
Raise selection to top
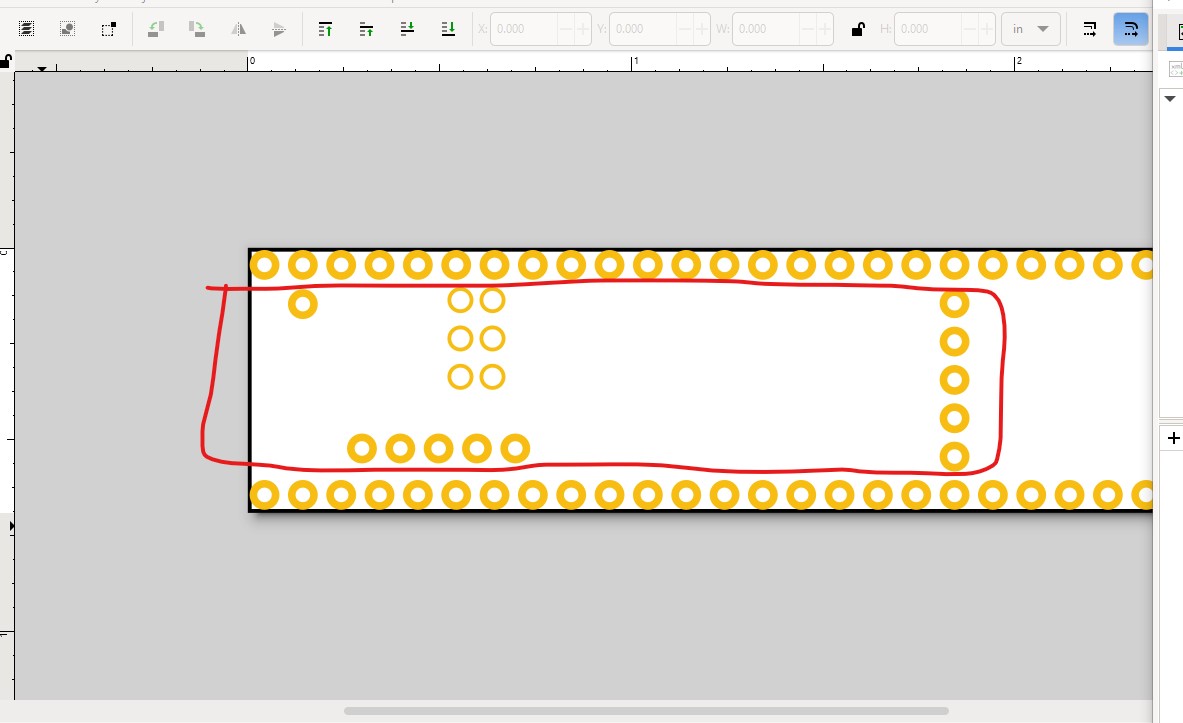click(325, 29)
